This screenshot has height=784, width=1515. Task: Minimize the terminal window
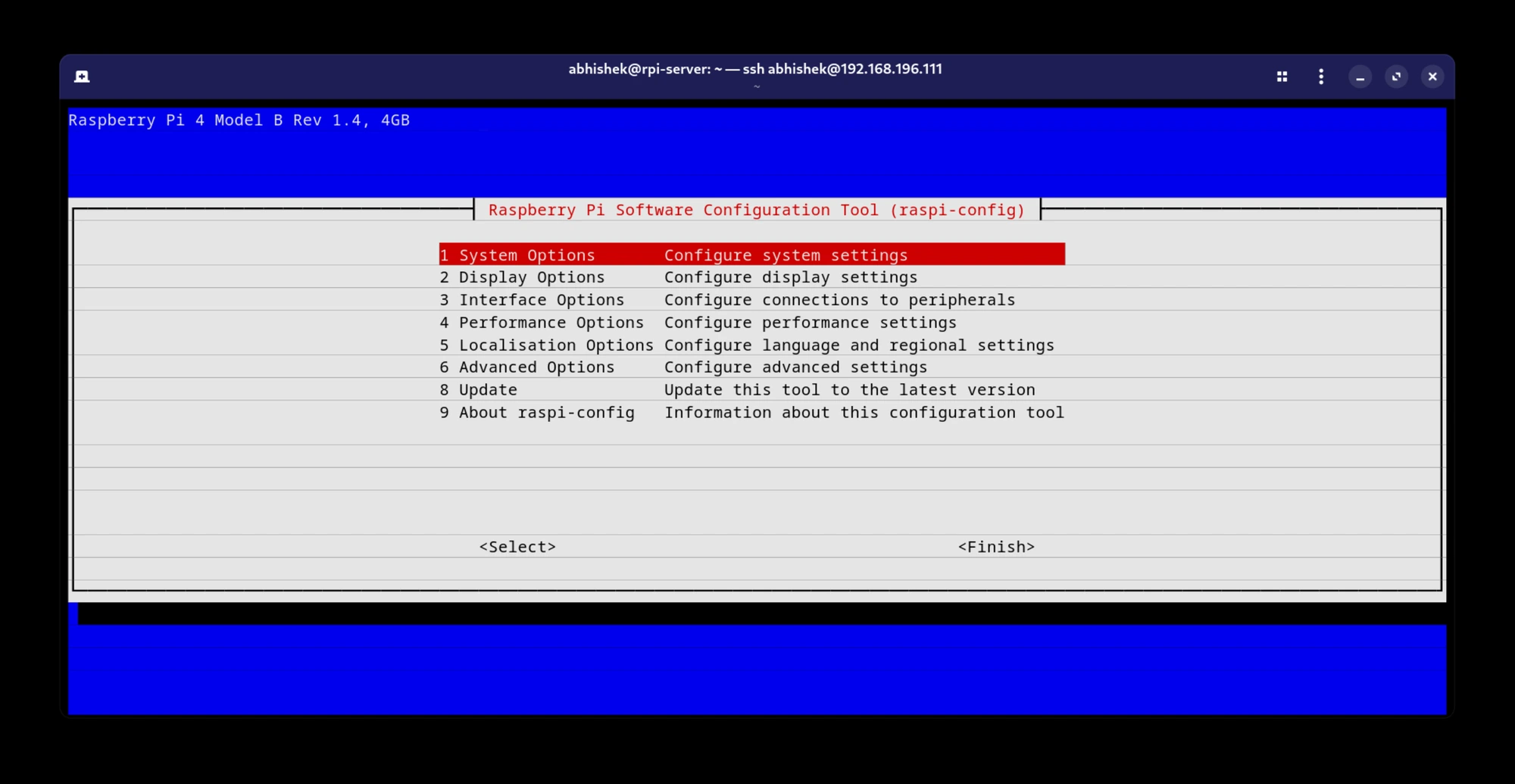1360,77
